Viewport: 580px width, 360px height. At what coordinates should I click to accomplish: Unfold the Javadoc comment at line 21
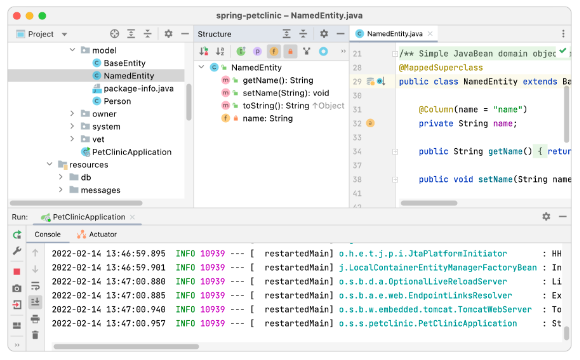click(395, 54)
